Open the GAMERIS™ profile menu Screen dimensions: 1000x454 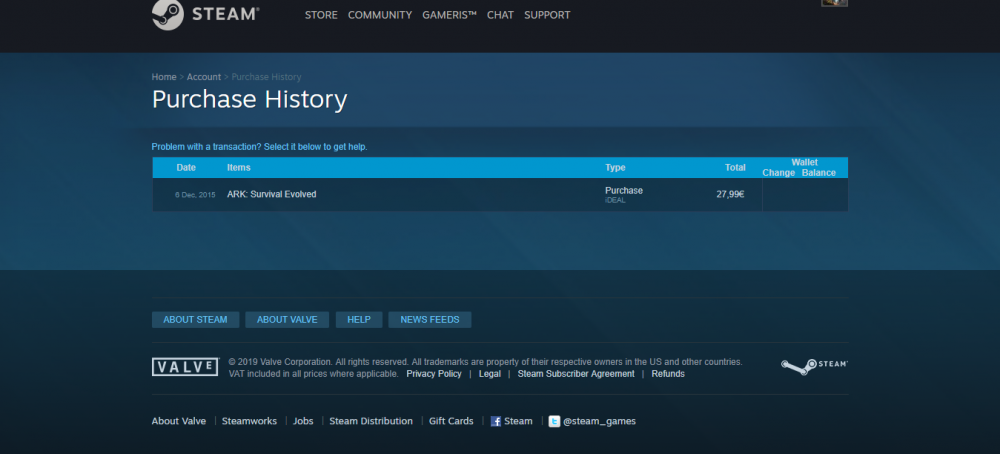click(x=450, y=15)
